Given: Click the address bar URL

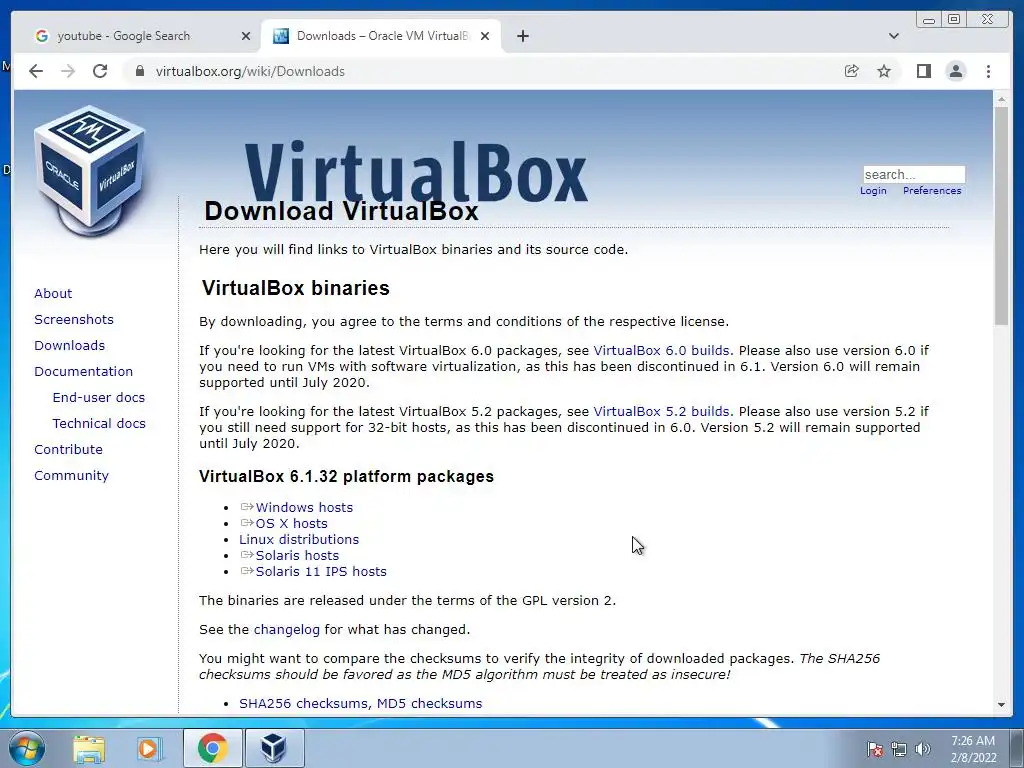Looking at the screenshot, I should (x=250, y=71).
